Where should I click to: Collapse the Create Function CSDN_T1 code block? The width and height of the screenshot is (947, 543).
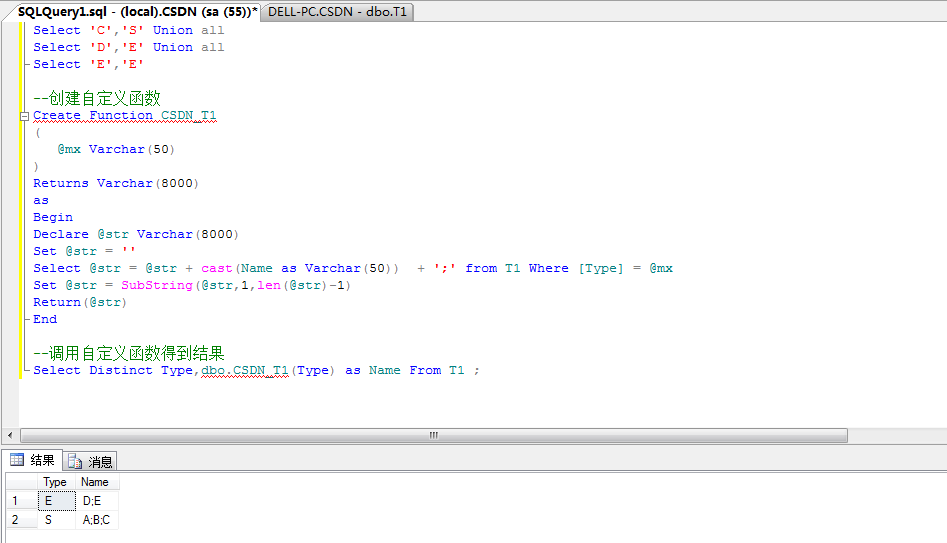point(24,116)
